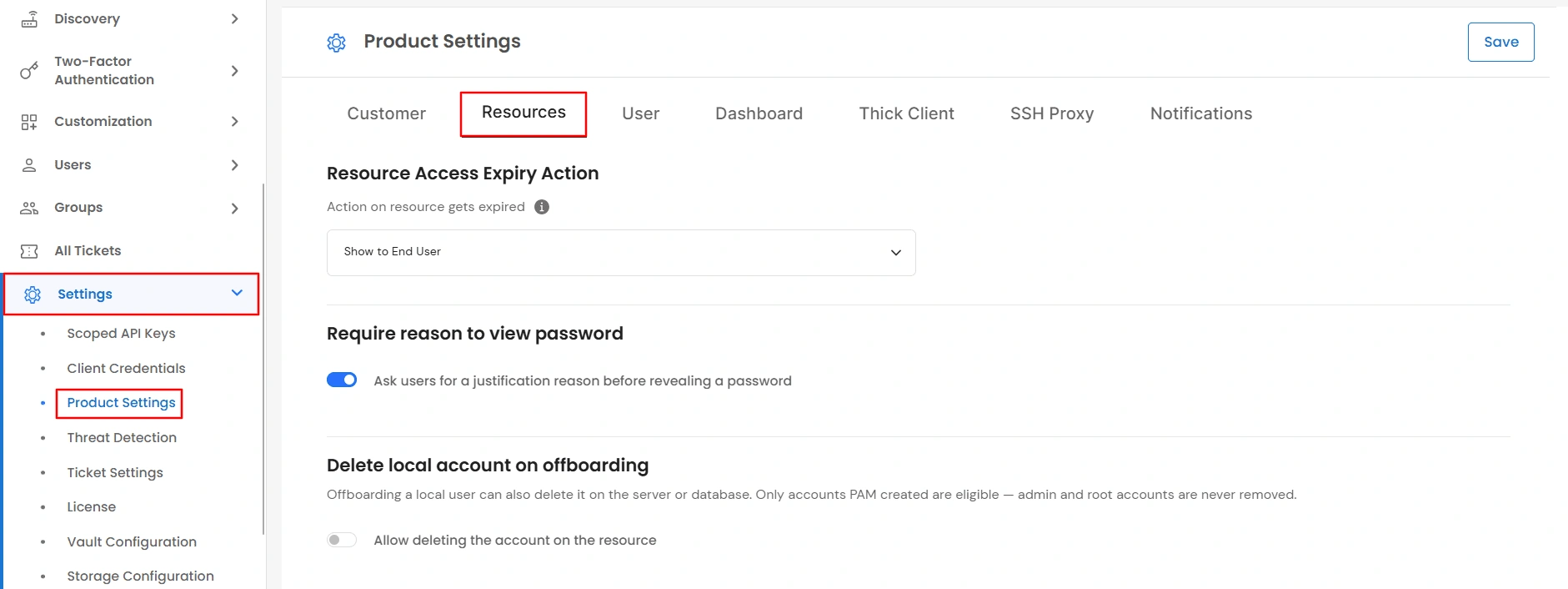This screenshot has height=589, width=1568.
Task: Click the Product Settings header gear icon
Action: [336, 43]
